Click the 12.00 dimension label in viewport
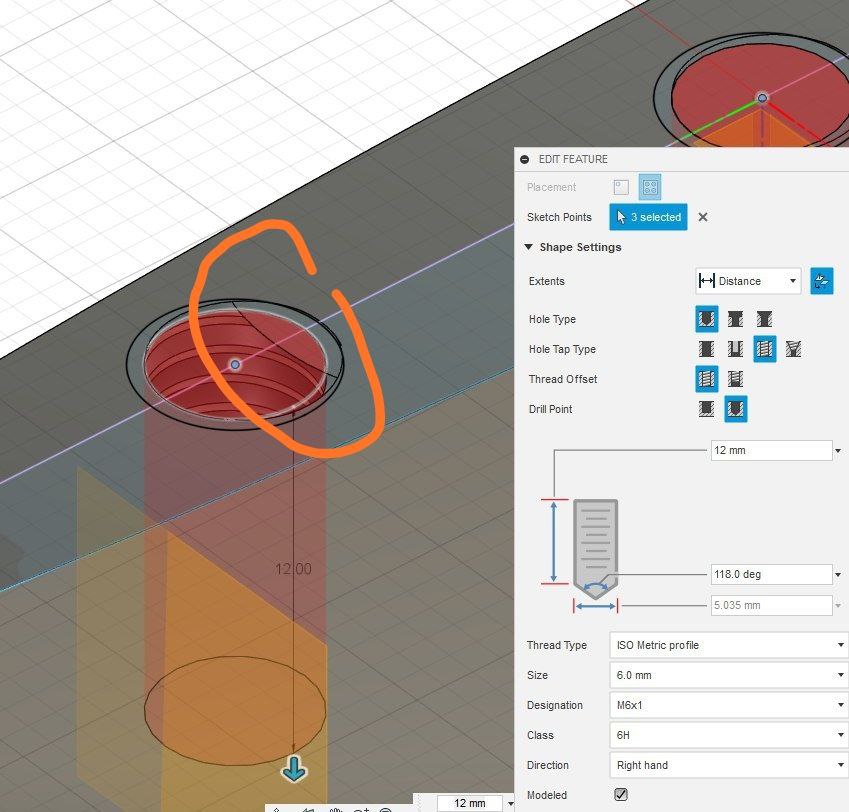 (293, 569)
